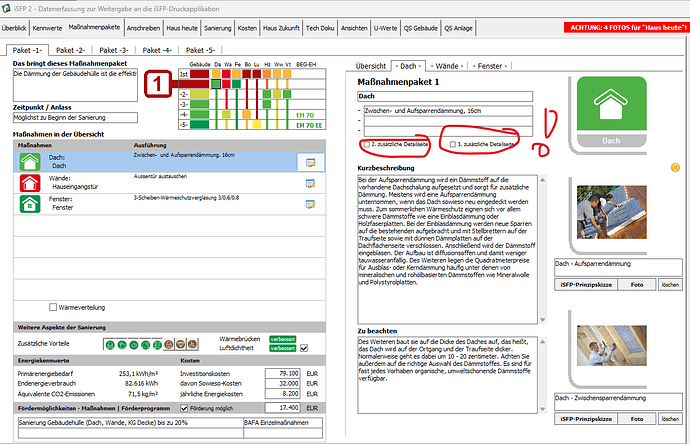Viewport: 690px width, 444px height.
Task: Switch to the Paket -2- tab
Action: pyautogui.click(x=70, y=49)
